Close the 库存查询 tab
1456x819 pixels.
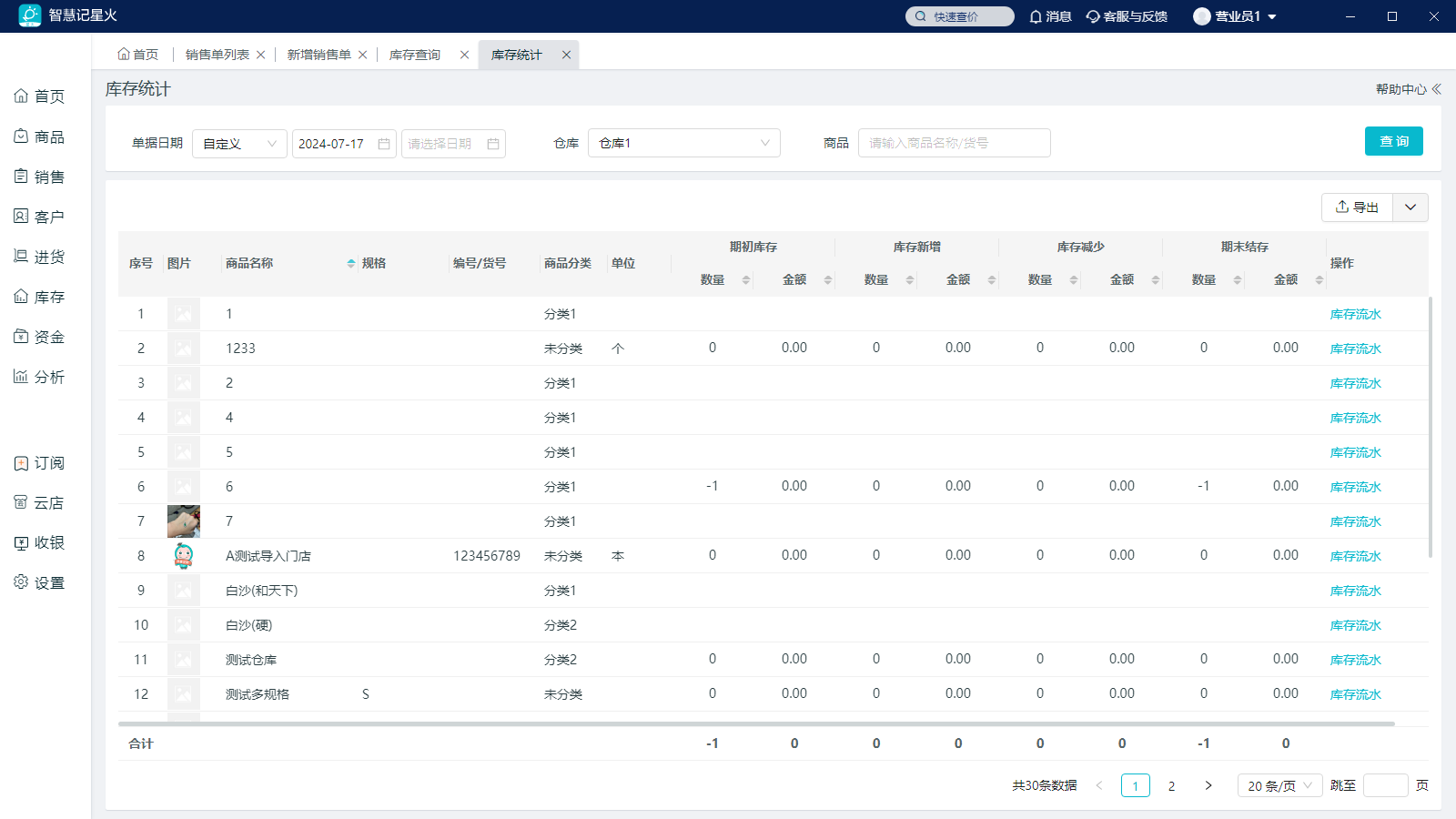(465, 55)
